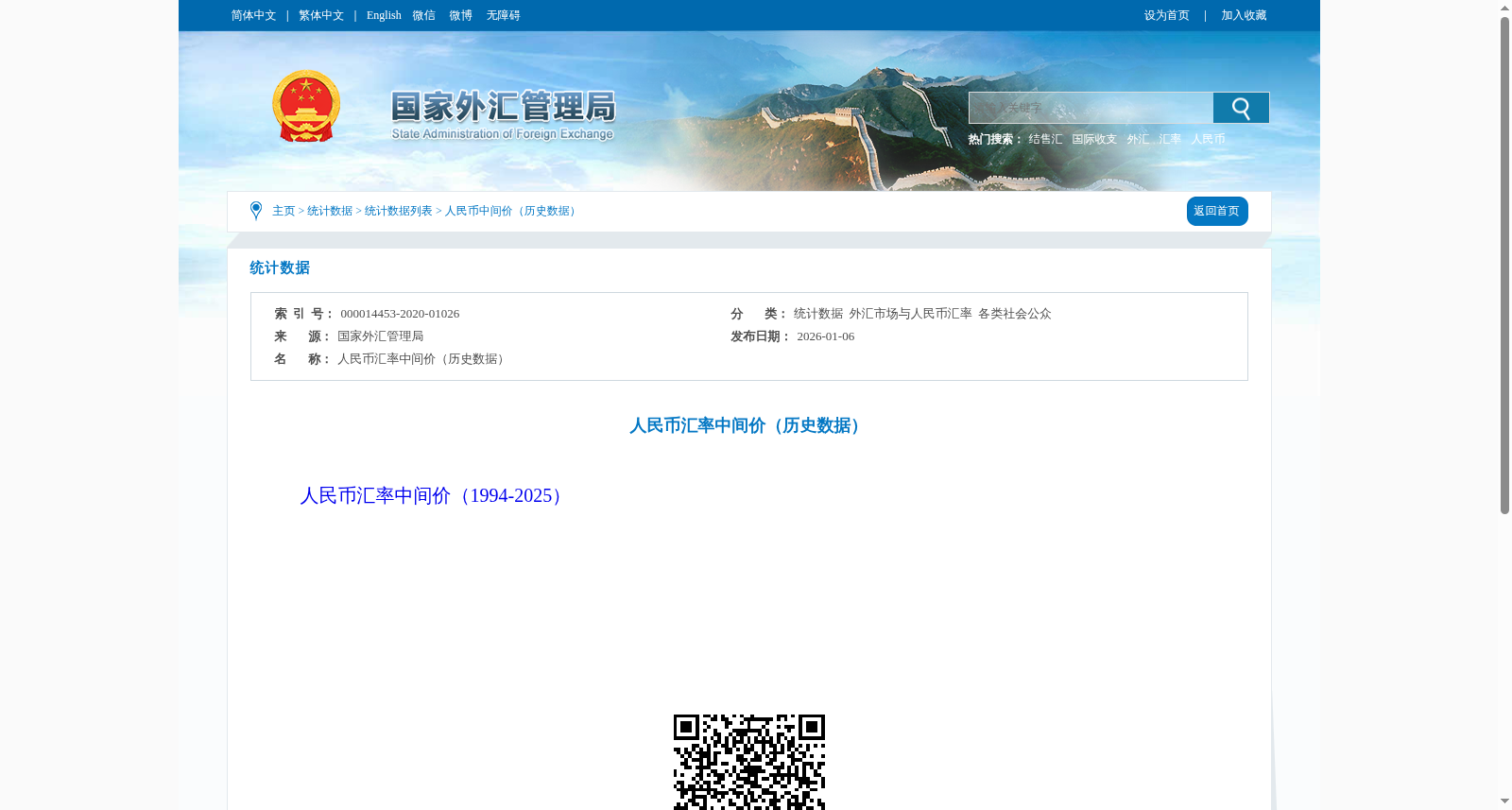The image size is (1512, 810).
Task: Click the scrollbar up arrow
Action: pos(1504,8)
